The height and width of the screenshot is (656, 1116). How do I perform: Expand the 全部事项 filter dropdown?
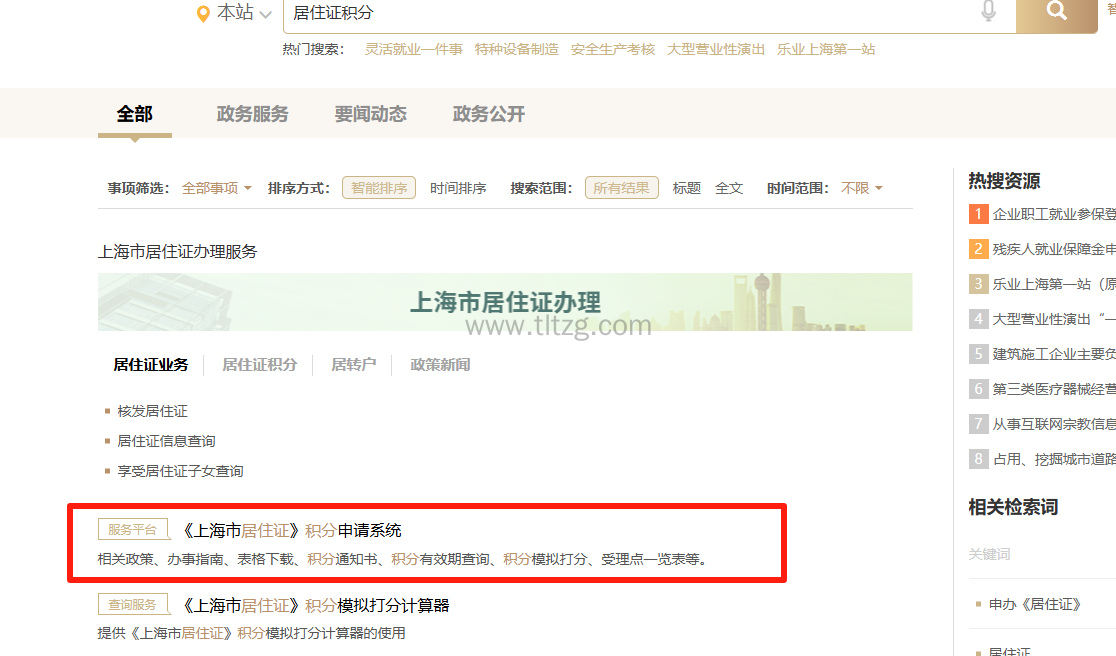tap(216, 188)
